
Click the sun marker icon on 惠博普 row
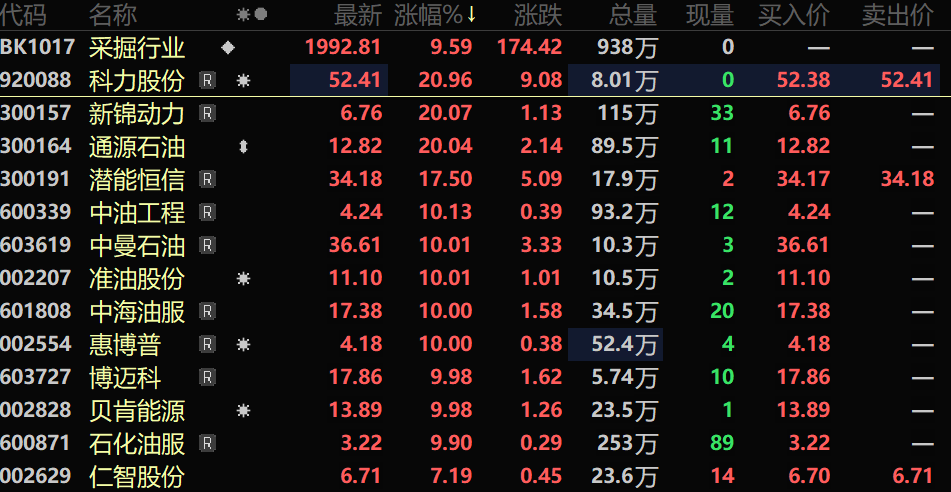coord(243,345)
